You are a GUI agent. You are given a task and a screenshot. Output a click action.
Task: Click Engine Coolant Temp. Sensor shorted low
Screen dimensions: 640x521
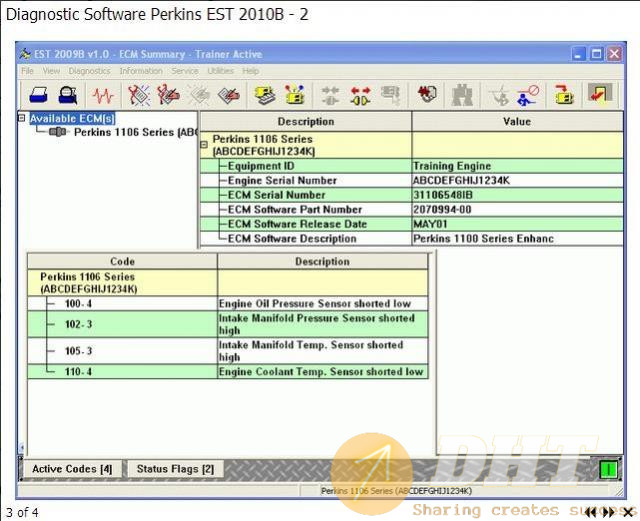[322, 372]
